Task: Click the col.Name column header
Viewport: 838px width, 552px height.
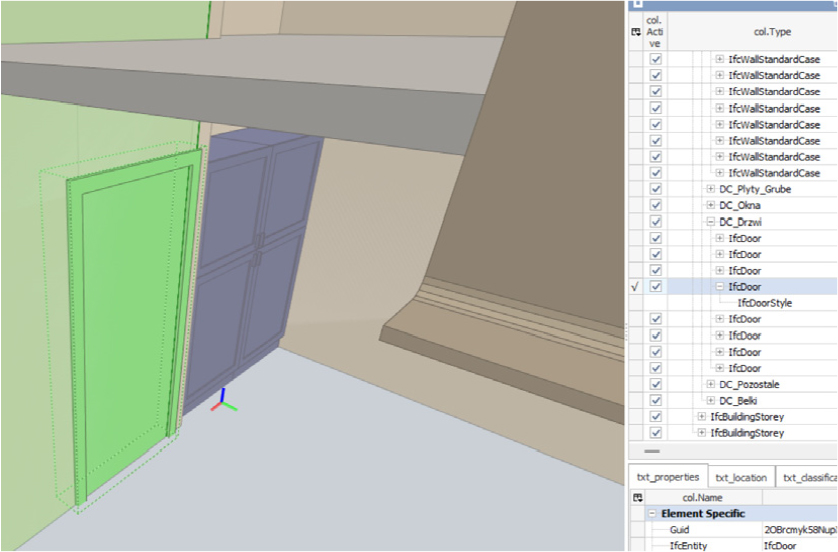Action: point(702,497)
